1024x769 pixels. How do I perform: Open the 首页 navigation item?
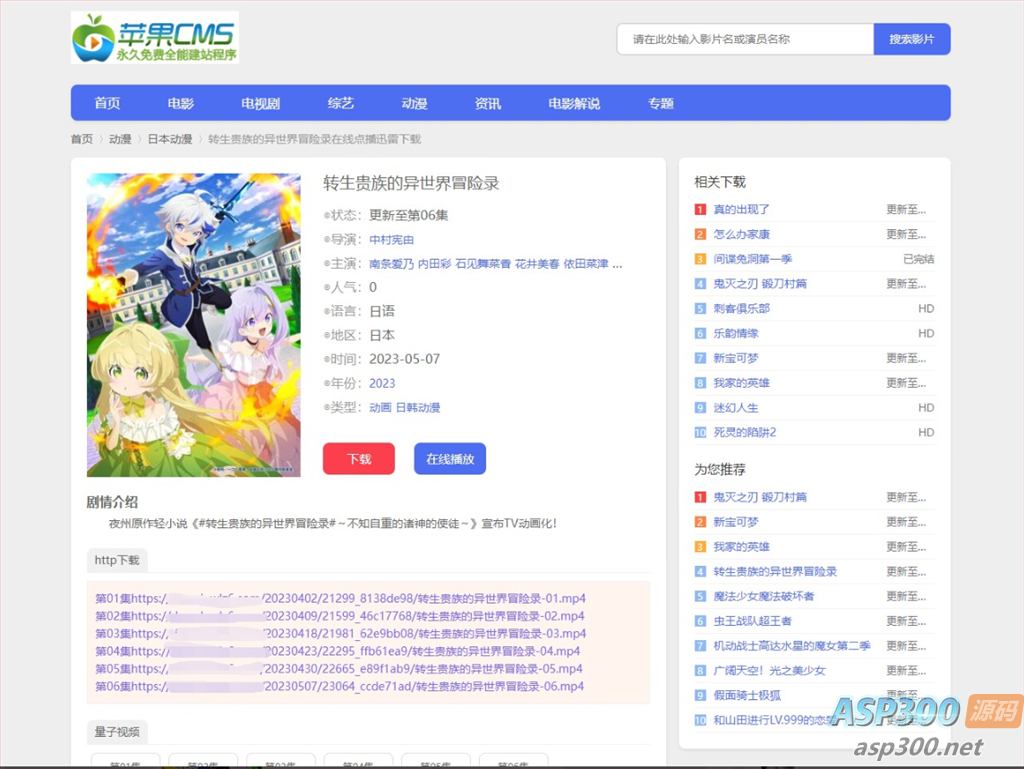point(107,103)
